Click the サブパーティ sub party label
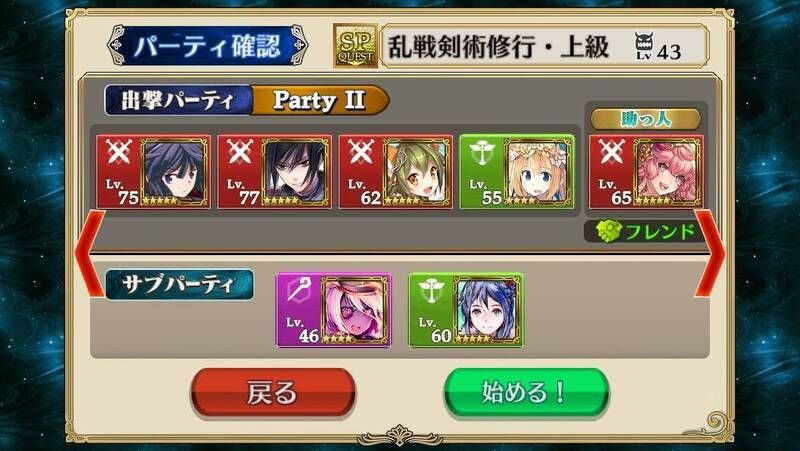 (179, 285)
